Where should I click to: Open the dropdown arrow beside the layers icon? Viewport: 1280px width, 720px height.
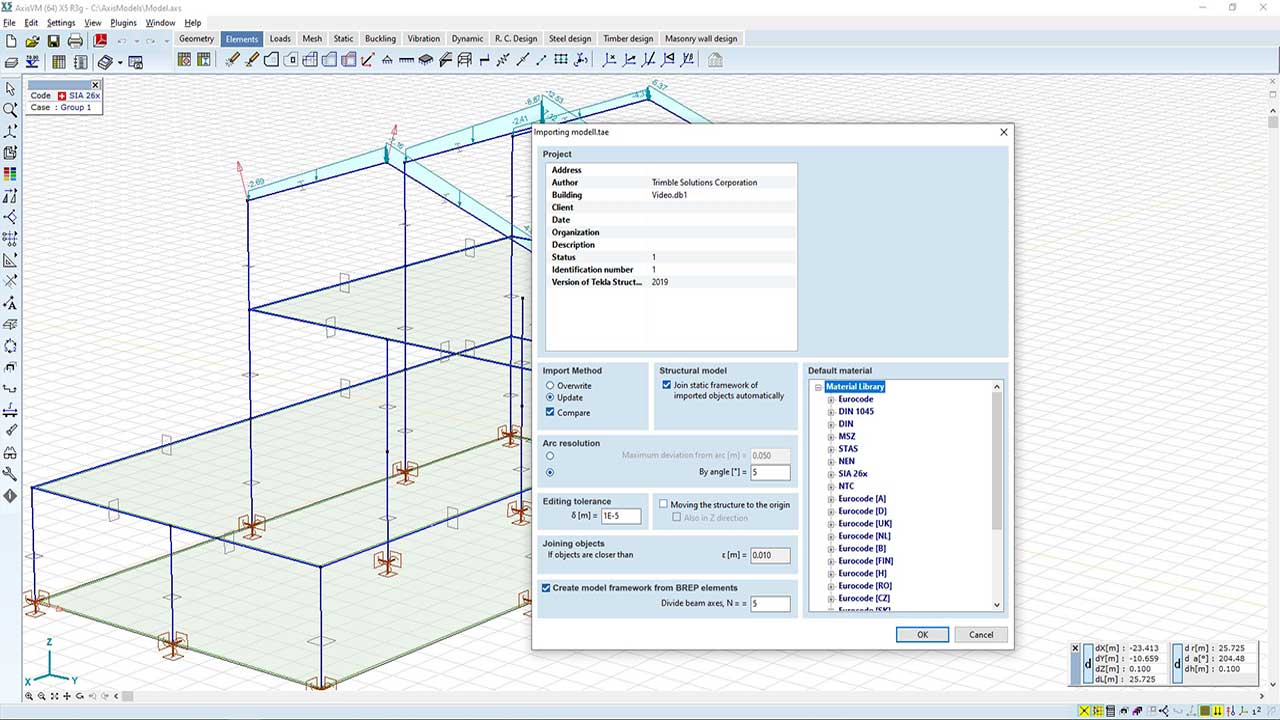click(119, 62)
